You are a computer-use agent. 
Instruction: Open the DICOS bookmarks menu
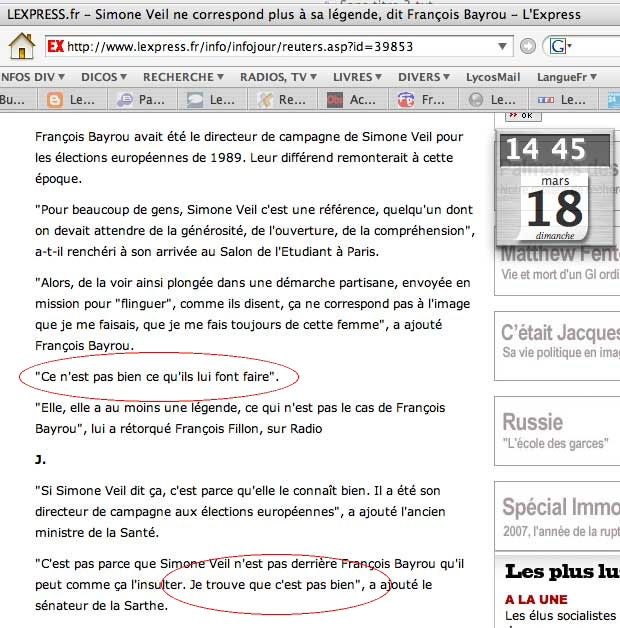point(104,77)
